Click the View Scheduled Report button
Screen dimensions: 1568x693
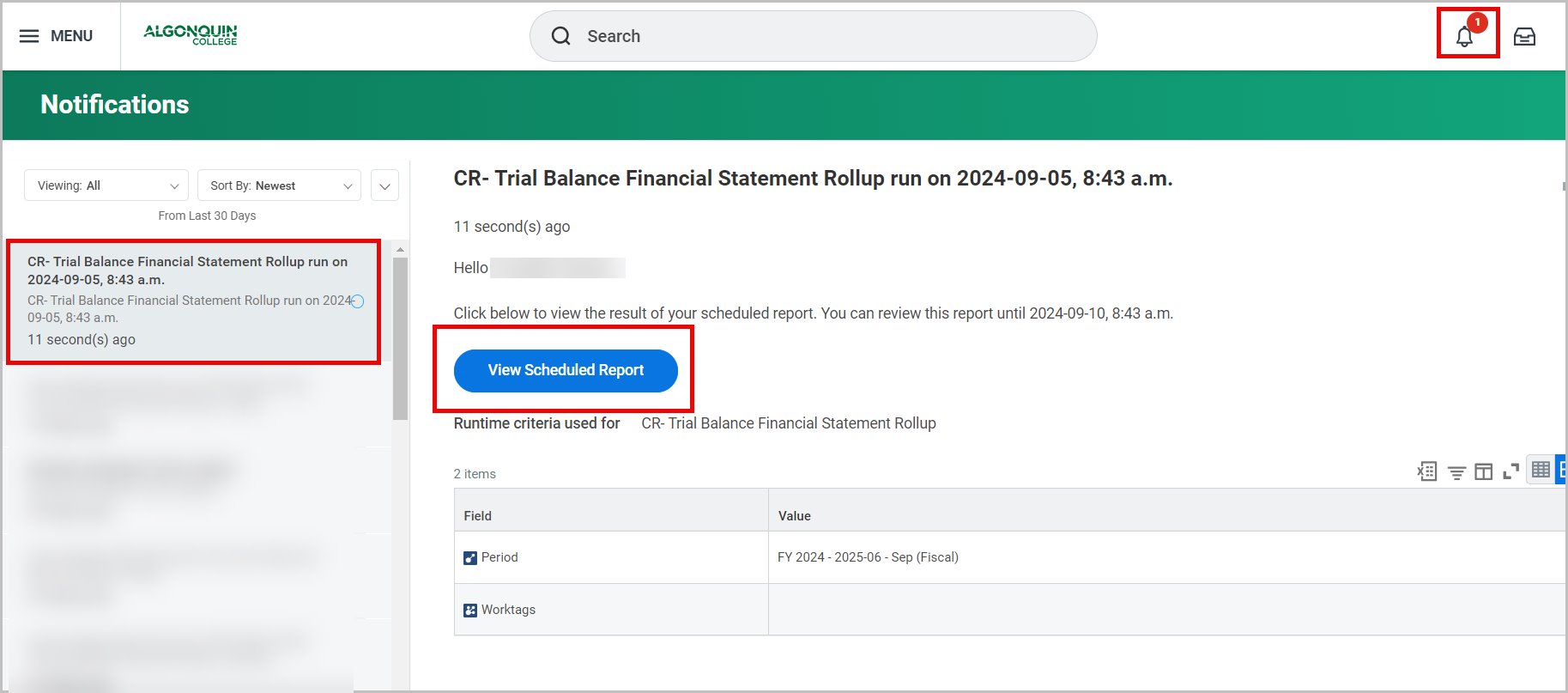tap(566, 370)
